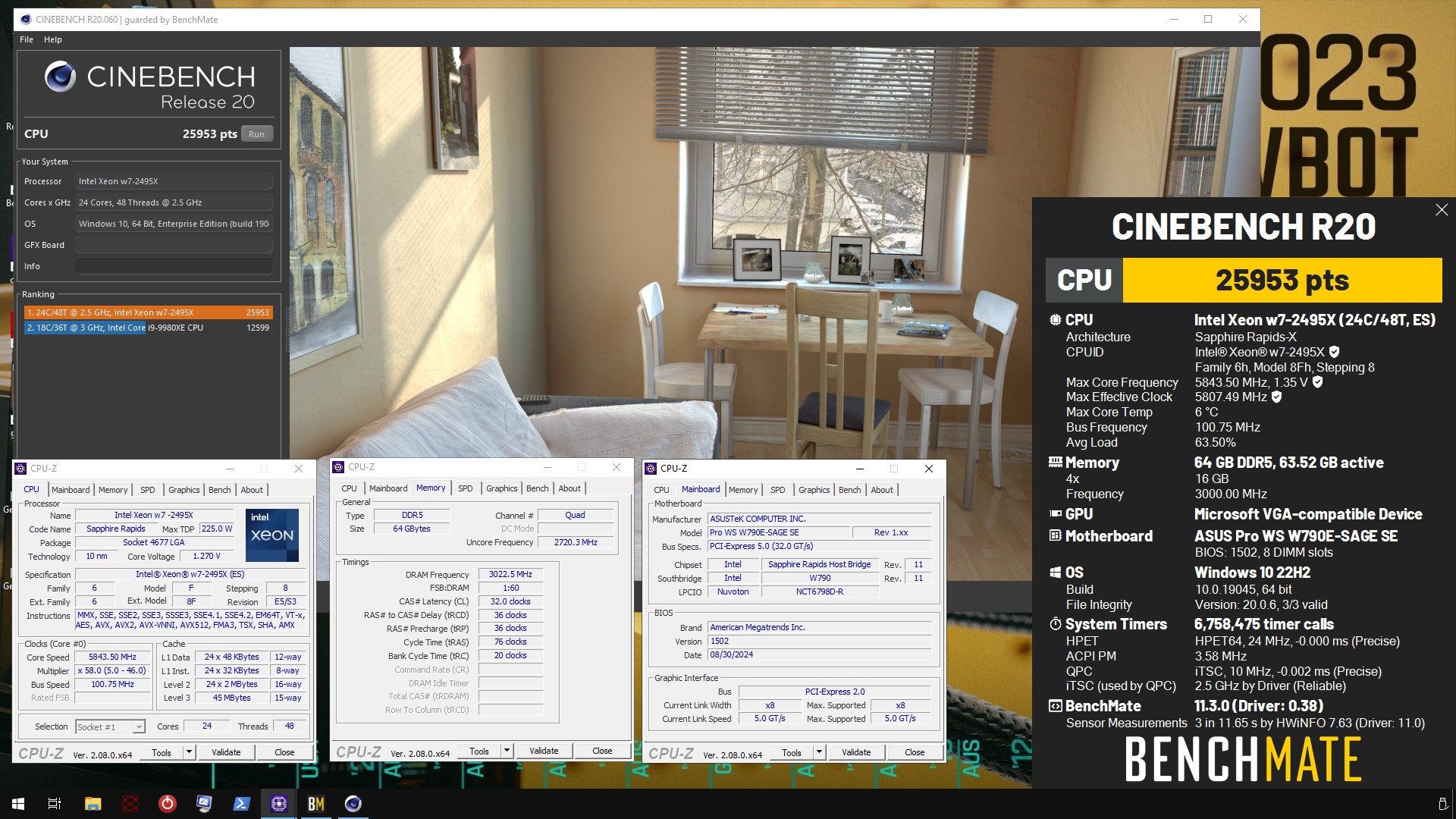Open the monitor checklist taskbar app

pyautogui.click(x=204, y=804)
